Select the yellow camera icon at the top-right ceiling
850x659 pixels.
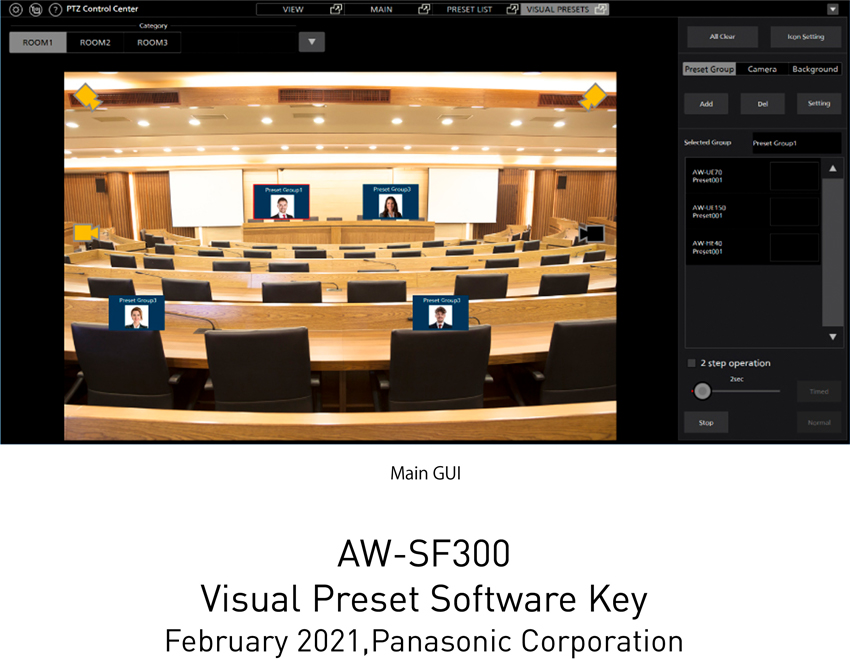point(593,98)
